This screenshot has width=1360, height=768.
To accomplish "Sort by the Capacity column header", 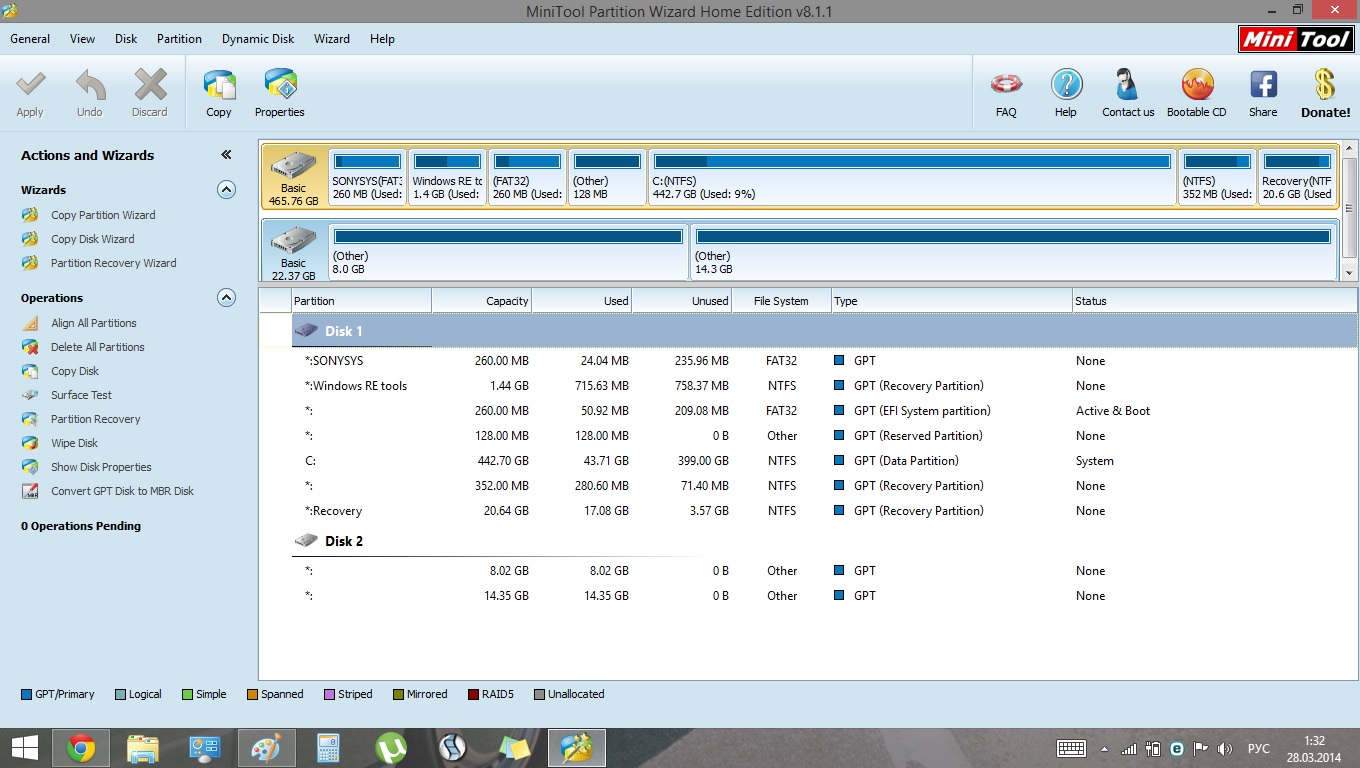I will click(481, 301).
